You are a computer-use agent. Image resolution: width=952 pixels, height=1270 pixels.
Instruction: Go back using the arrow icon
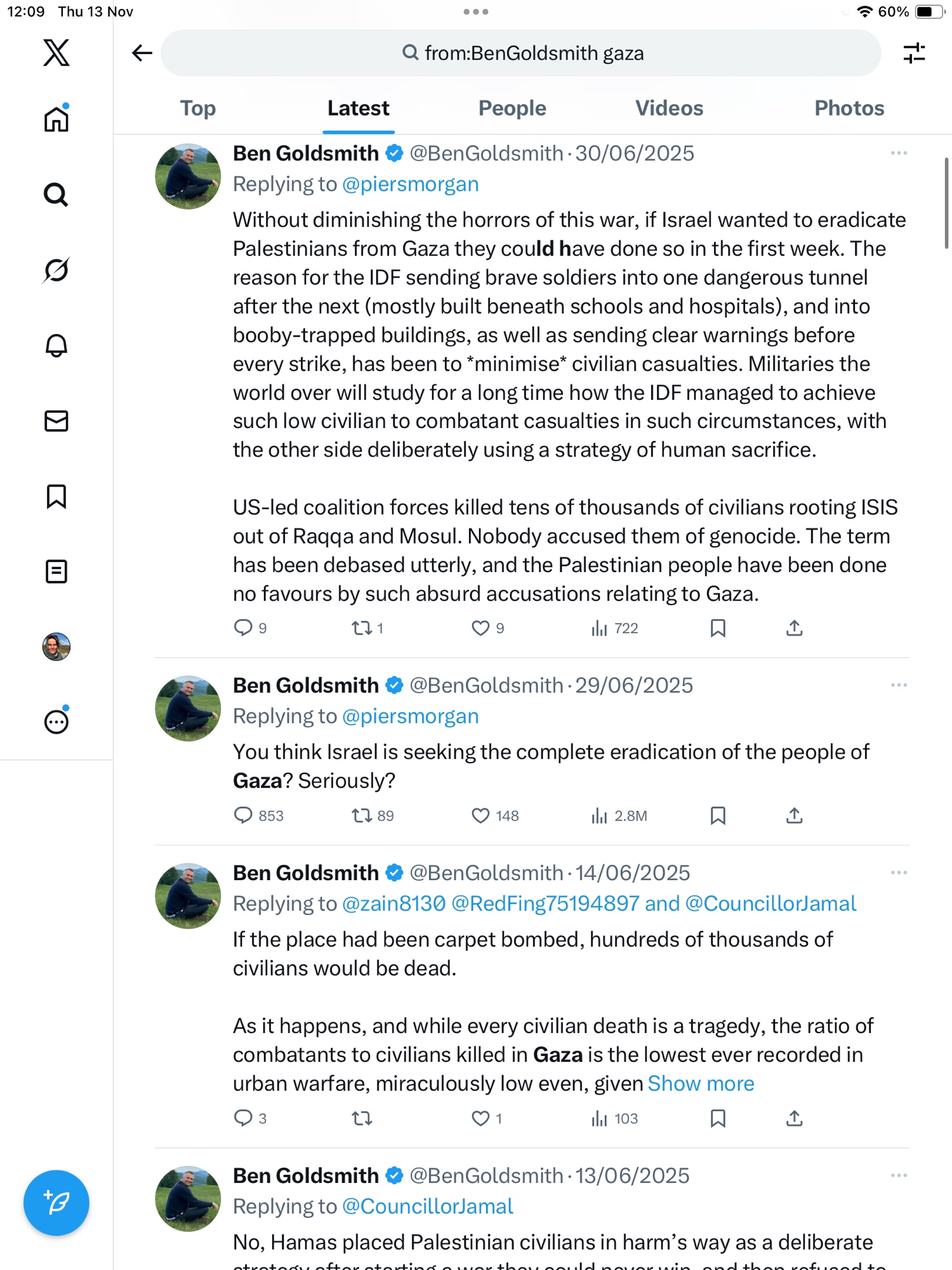tap(142, 53)
